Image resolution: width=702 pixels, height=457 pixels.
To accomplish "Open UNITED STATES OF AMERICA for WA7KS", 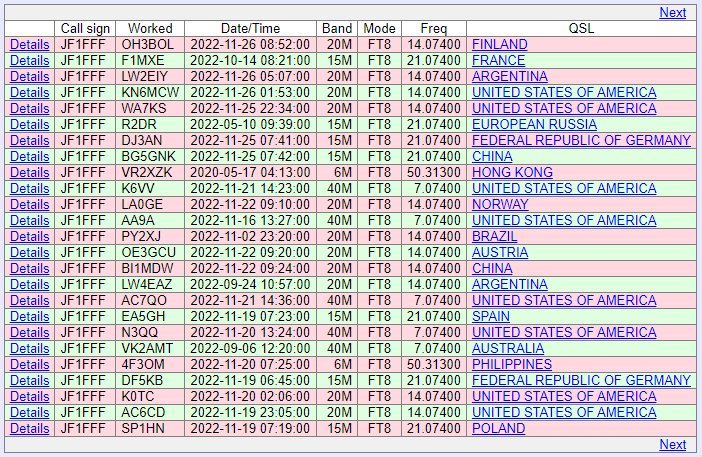I will tap(564, 108).
